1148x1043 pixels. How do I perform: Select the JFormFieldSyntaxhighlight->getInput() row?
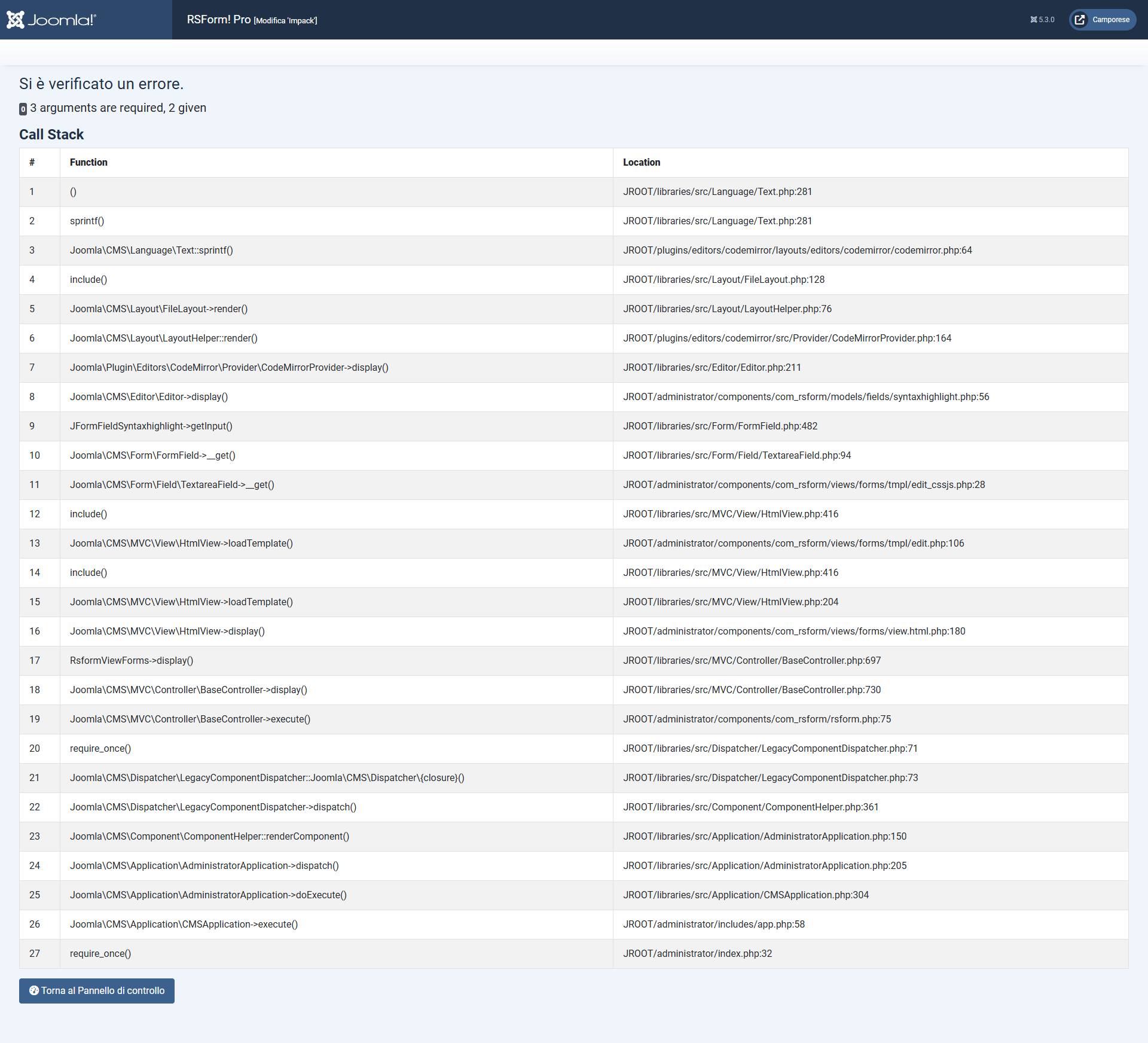coord(151,426)
